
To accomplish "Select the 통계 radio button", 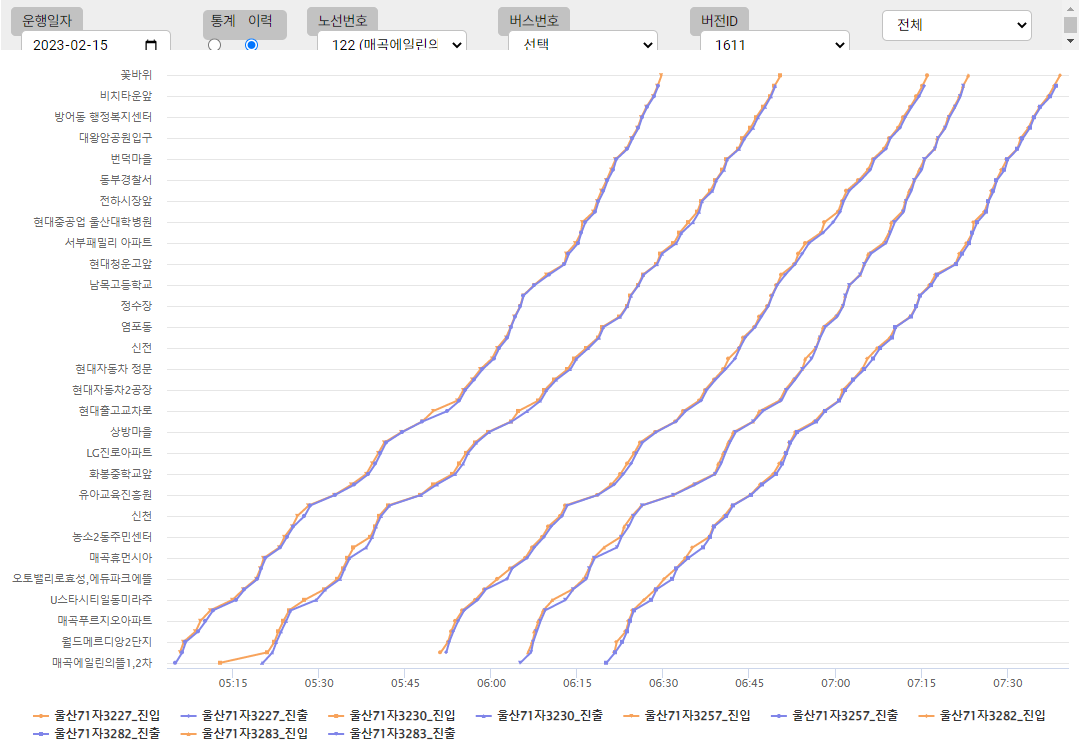I will tap(214, 45).
